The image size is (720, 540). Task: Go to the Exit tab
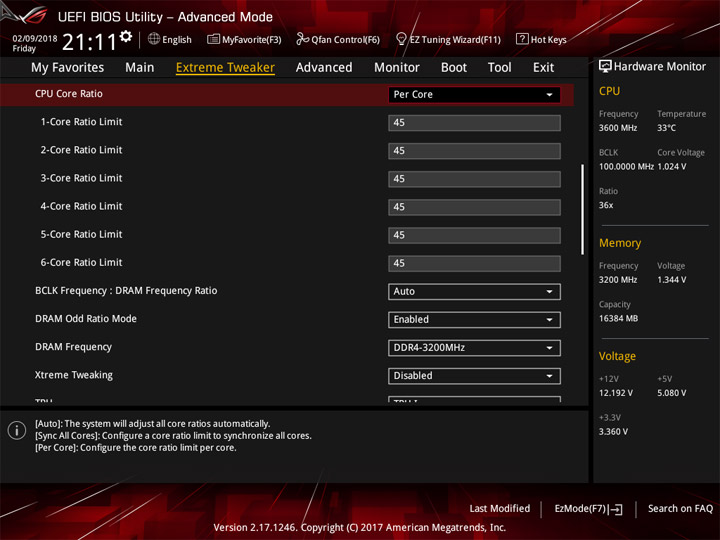click(543, 68)
